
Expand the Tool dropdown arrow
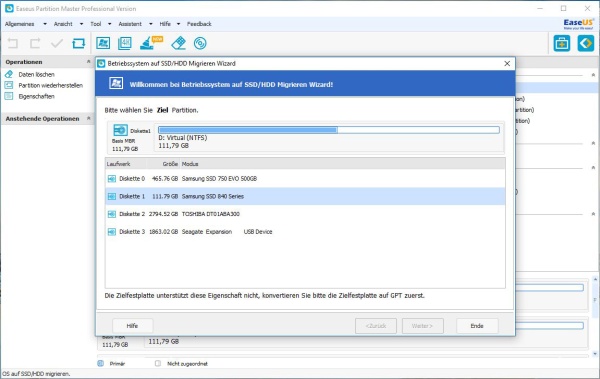pyautogui.click(x=109, y=24)
